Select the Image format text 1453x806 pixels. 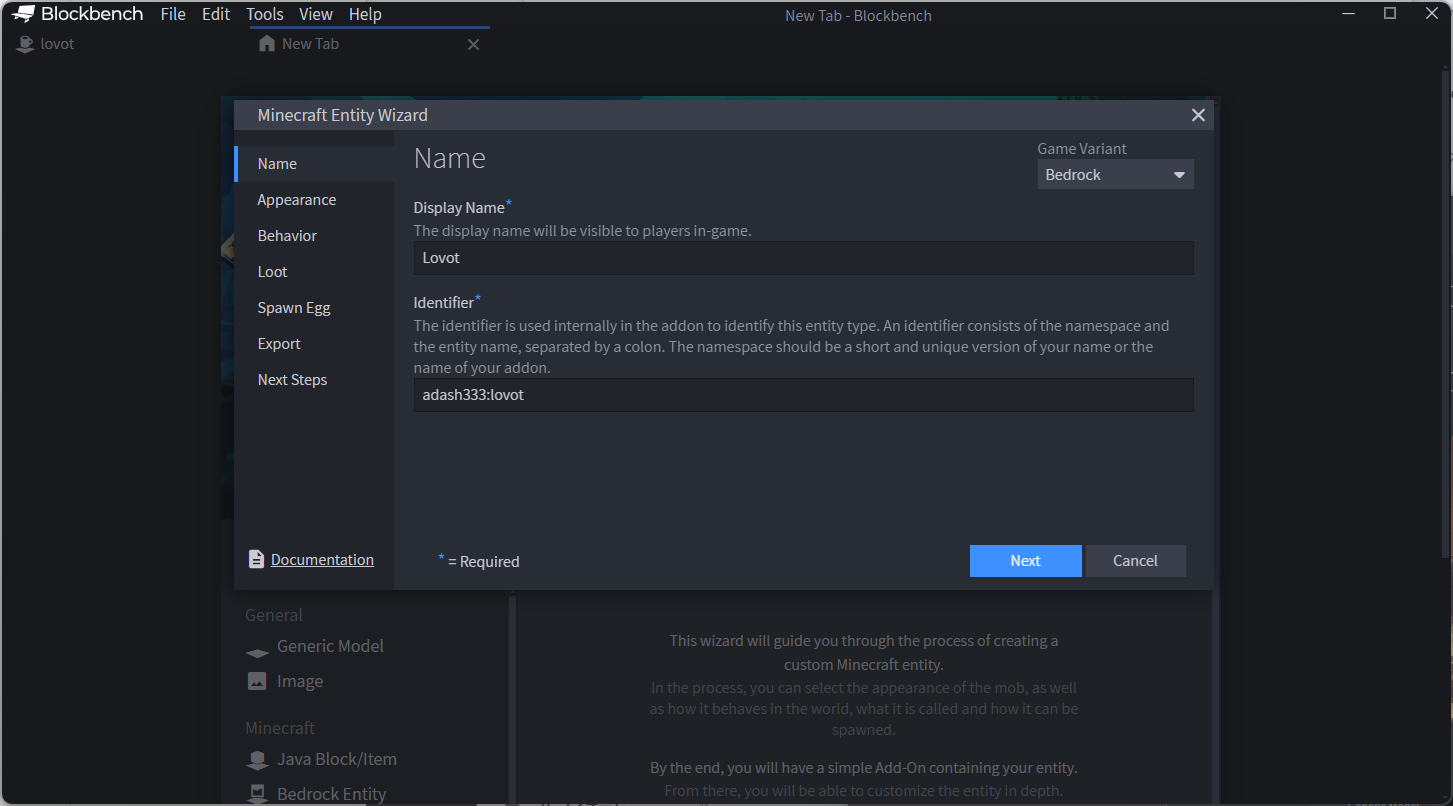(x=300, y=681)
